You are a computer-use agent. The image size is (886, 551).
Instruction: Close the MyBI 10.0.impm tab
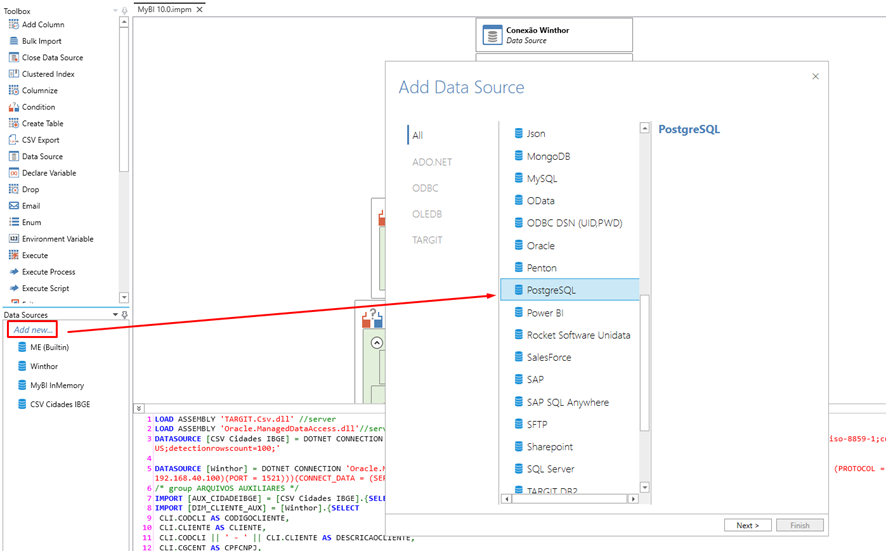(199, 10)
